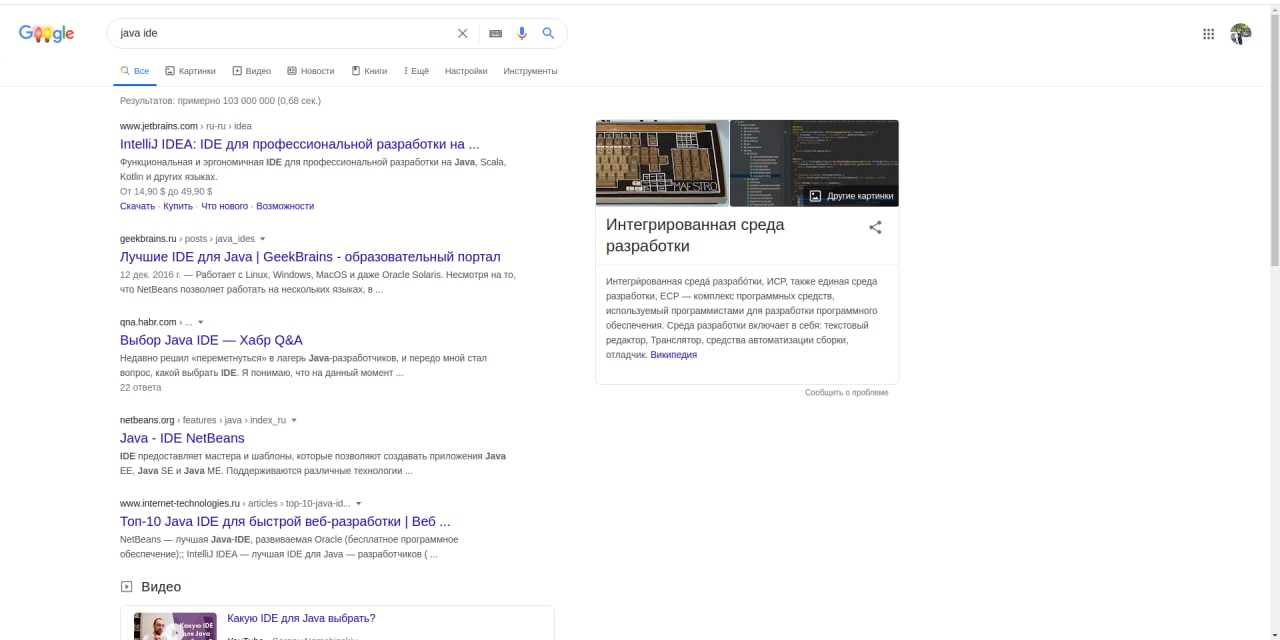Screen dimensions: 1280x640
Task: Open Лучшие IDE для Java GeekBrains result
Action: pos(310,256)
